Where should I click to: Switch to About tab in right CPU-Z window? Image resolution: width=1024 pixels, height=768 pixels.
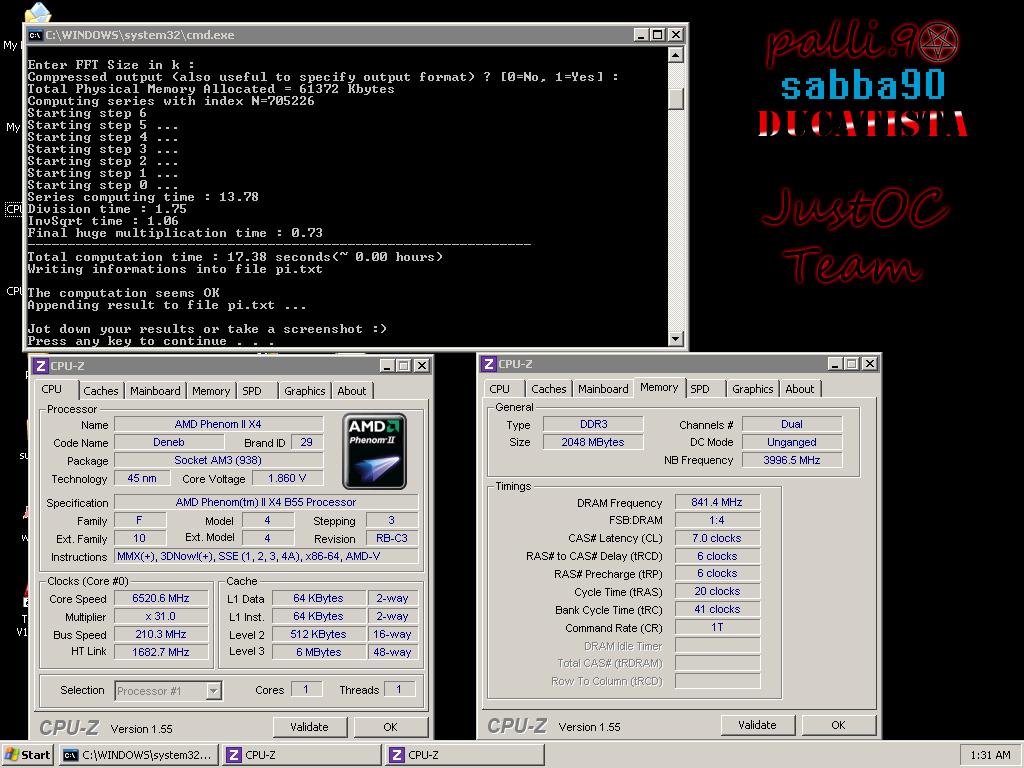tap(800, 389)
